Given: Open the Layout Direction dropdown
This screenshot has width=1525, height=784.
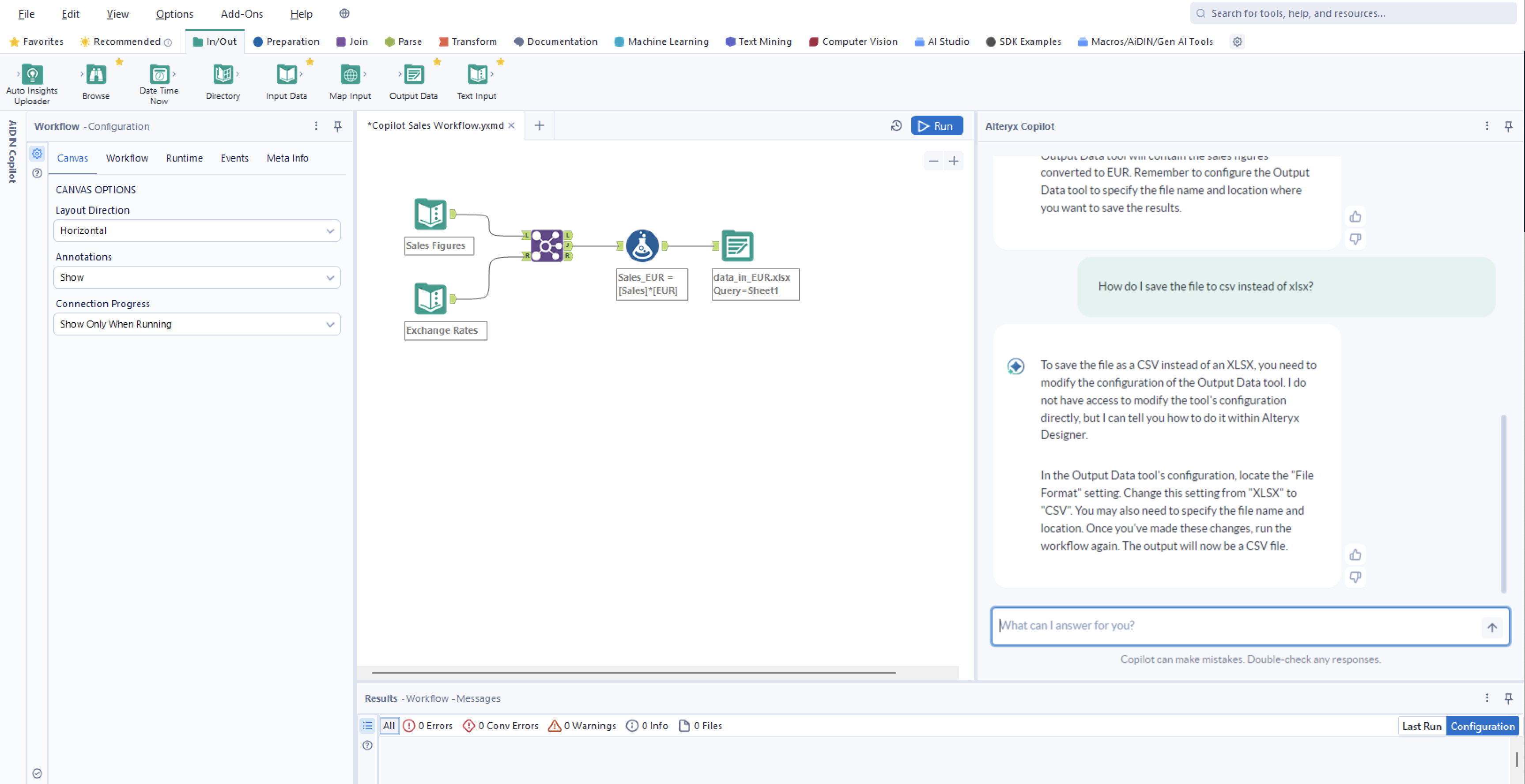Looking at the screenshot, I should pos(196,231).
